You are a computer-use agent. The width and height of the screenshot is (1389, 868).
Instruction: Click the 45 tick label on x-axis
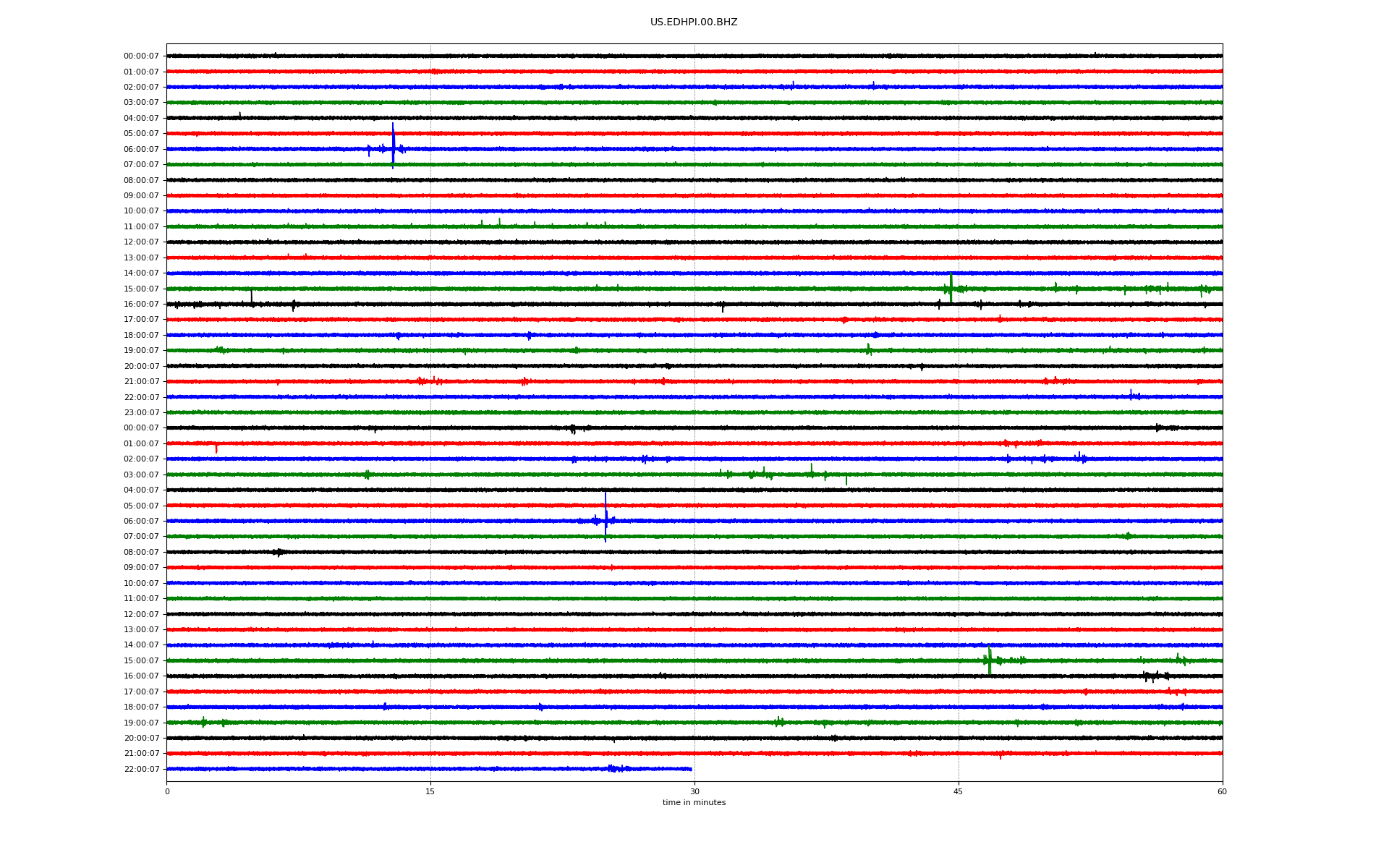[x=958, y=791]
